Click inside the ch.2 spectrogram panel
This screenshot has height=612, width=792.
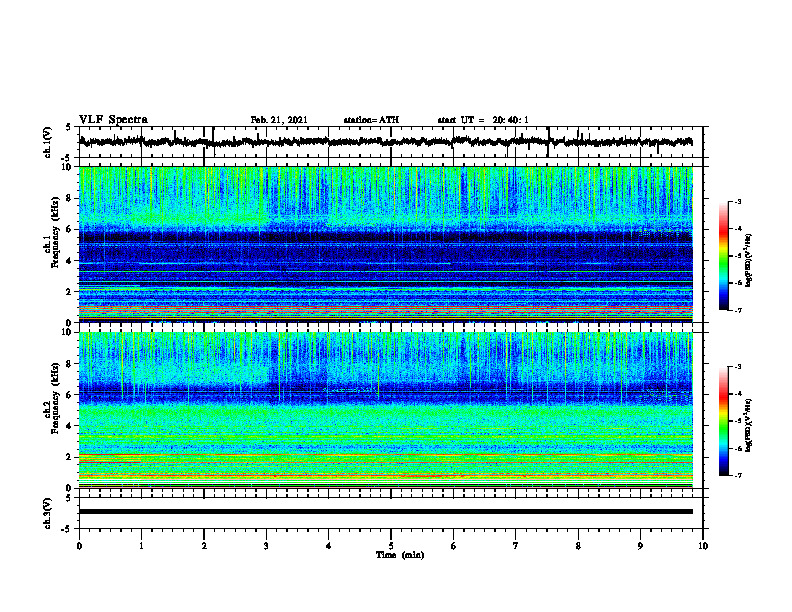[x=385, y=410]
